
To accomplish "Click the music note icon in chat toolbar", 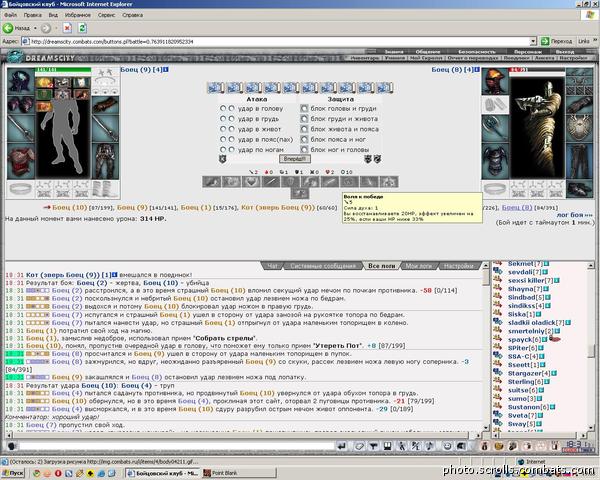I will 430,446.
